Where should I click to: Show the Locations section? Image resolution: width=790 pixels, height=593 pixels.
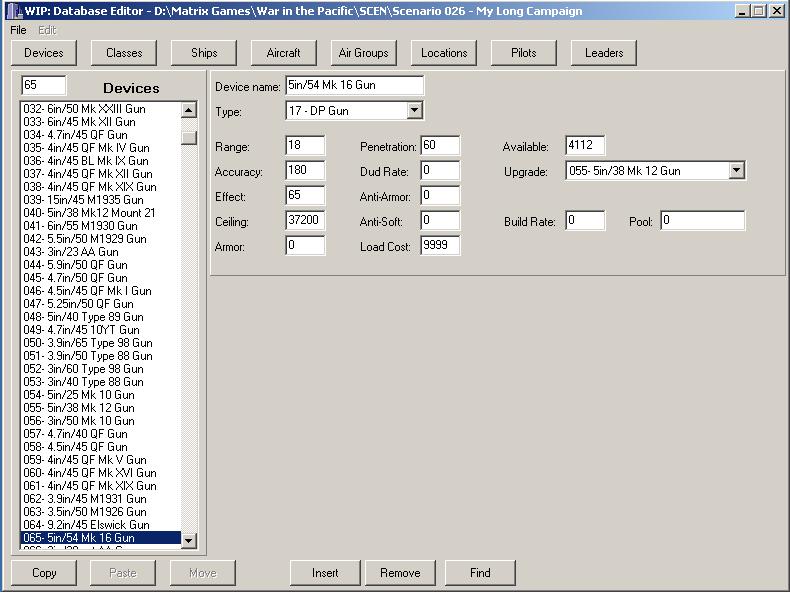[444, 53]
